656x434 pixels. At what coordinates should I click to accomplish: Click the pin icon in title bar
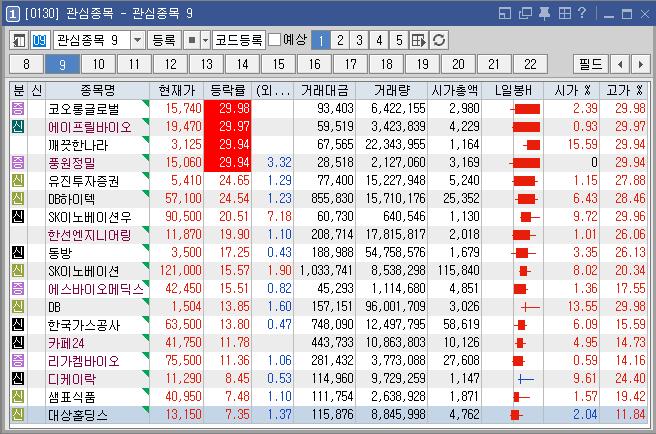coord(544,13)
